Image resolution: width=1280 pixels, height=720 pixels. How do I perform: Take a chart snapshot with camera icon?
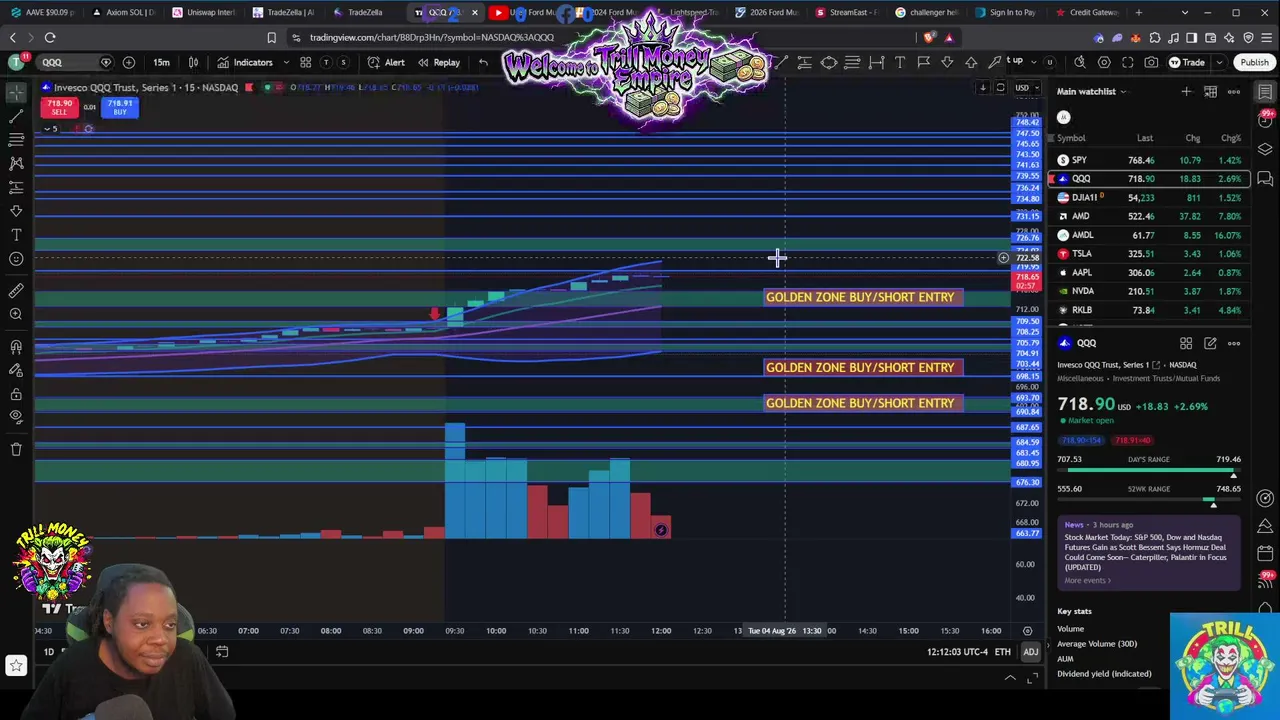coord(1151,62)
